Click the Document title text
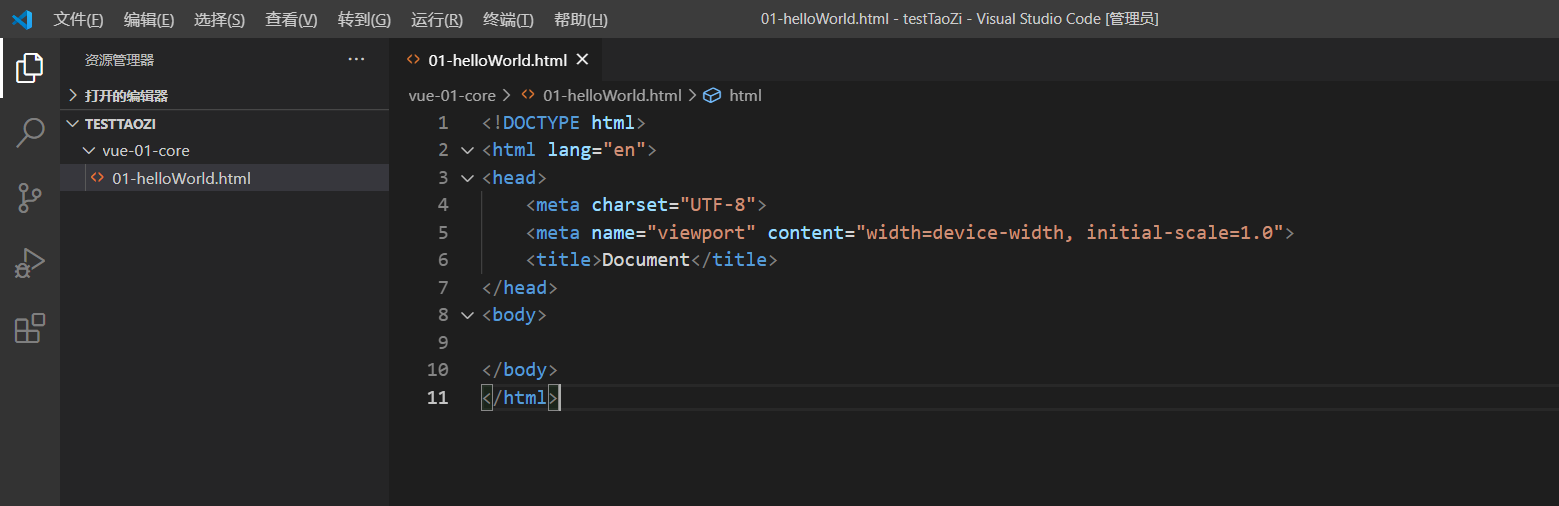The image size is (1559, 506). [x=646, y=260]
